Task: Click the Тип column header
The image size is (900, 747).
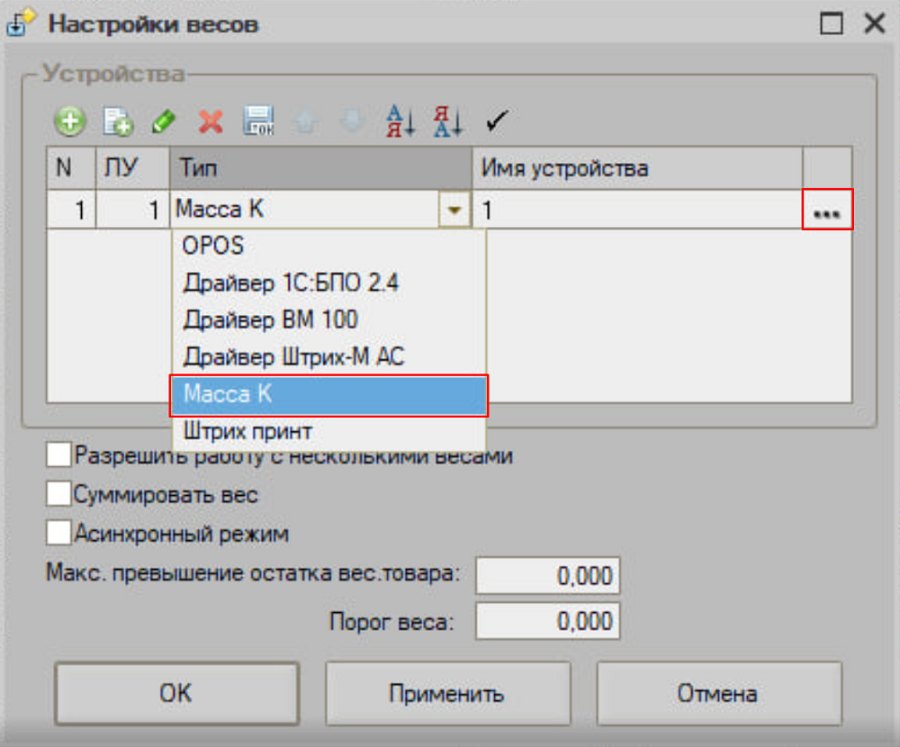Action: (x=321, y=168)
